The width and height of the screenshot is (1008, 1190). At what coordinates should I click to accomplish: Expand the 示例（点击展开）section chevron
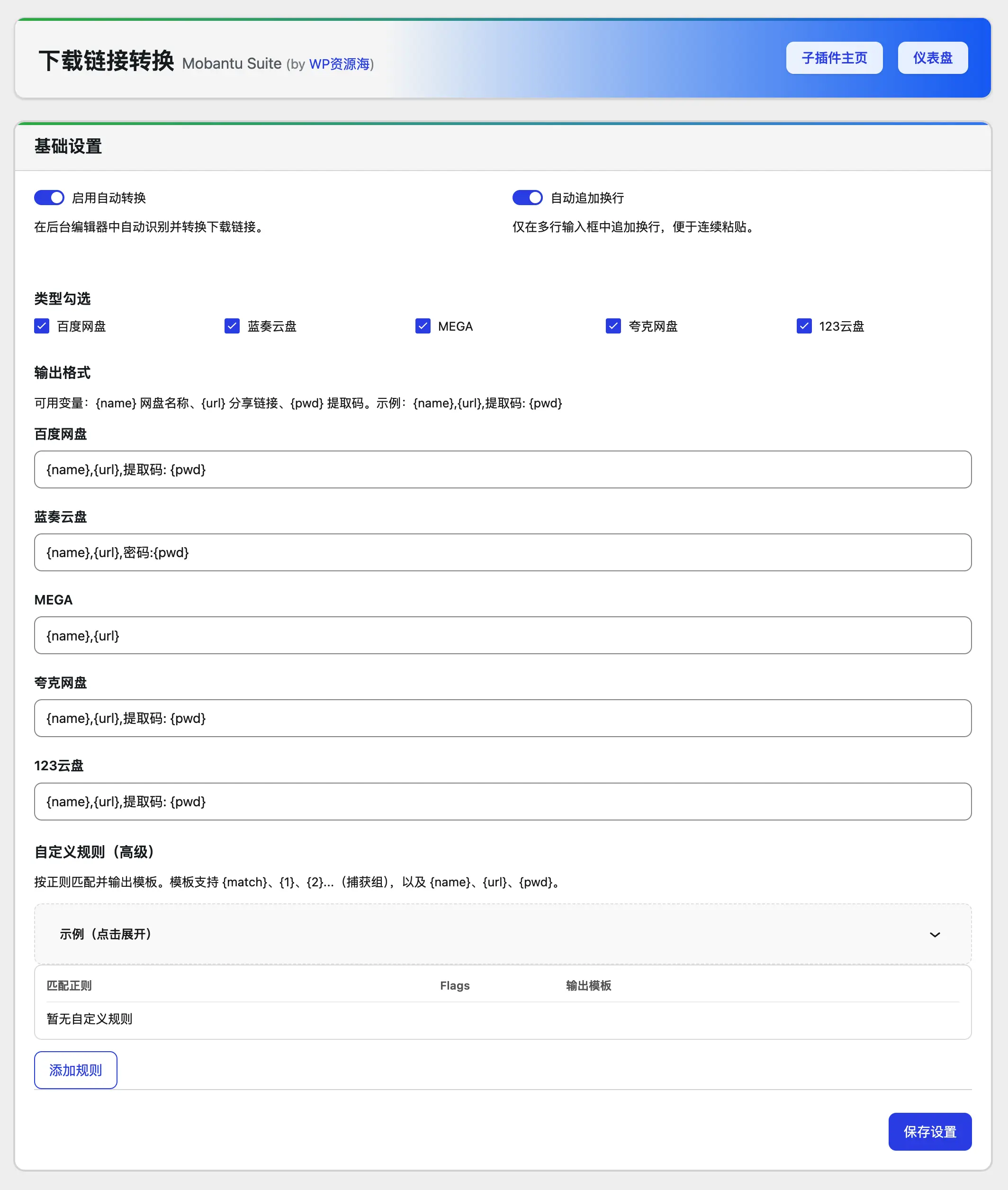(935, 935)
